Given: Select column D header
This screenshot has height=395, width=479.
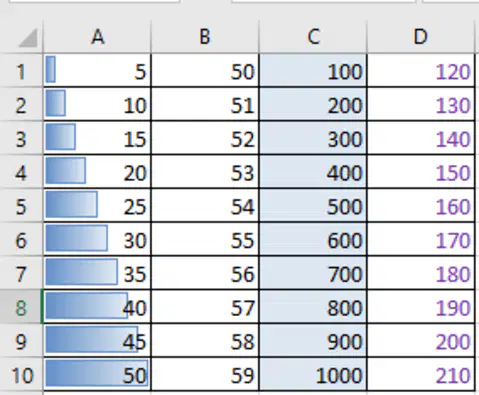Looking at the screenshot, I should (x=421, y=37).
